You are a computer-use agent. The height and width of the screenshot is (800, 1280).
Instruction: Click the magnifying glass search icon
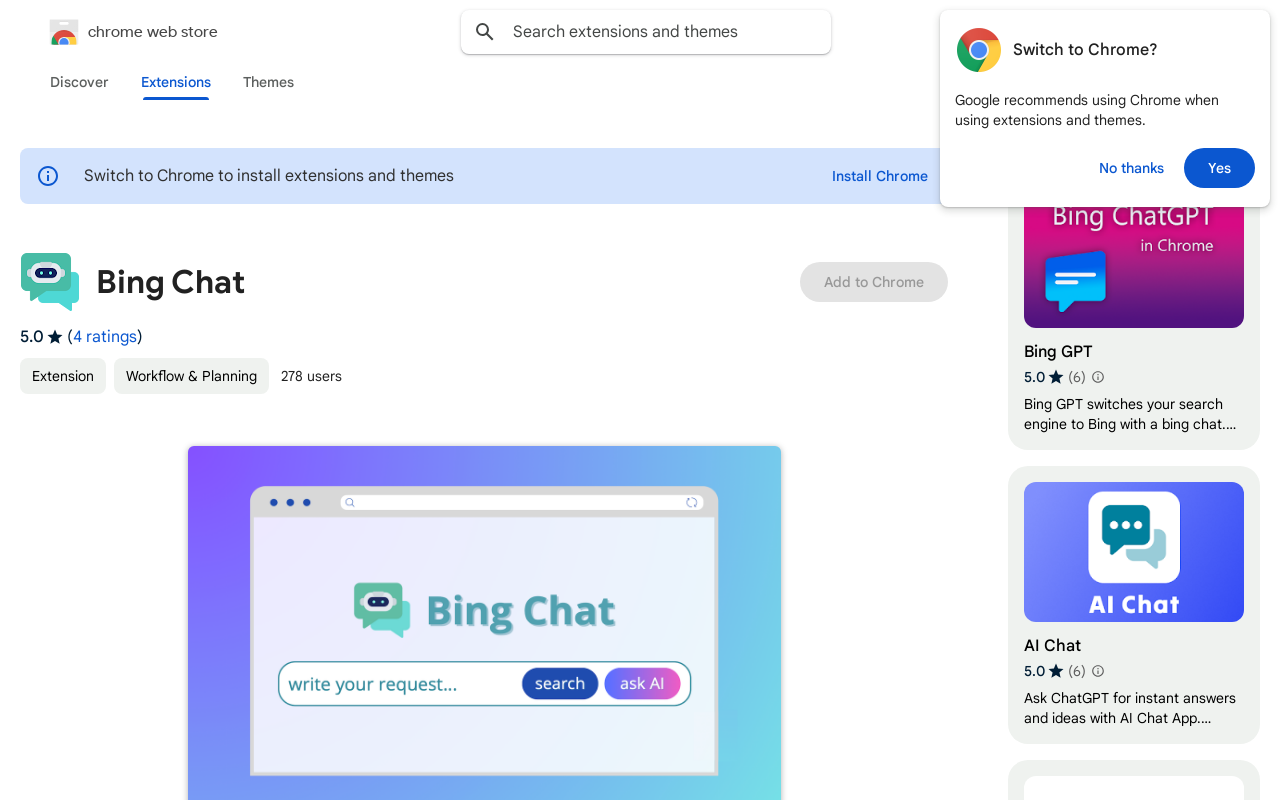point(485,32)
